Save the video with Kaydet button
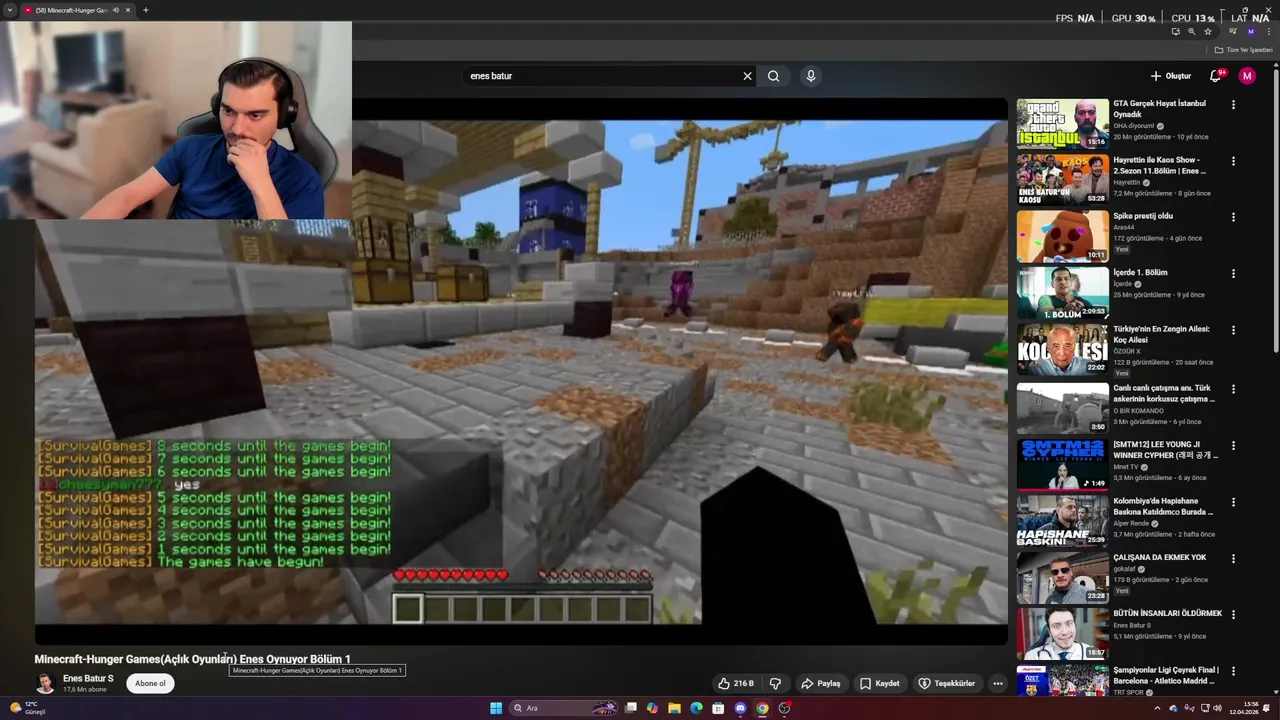 (x=879, y=684)
